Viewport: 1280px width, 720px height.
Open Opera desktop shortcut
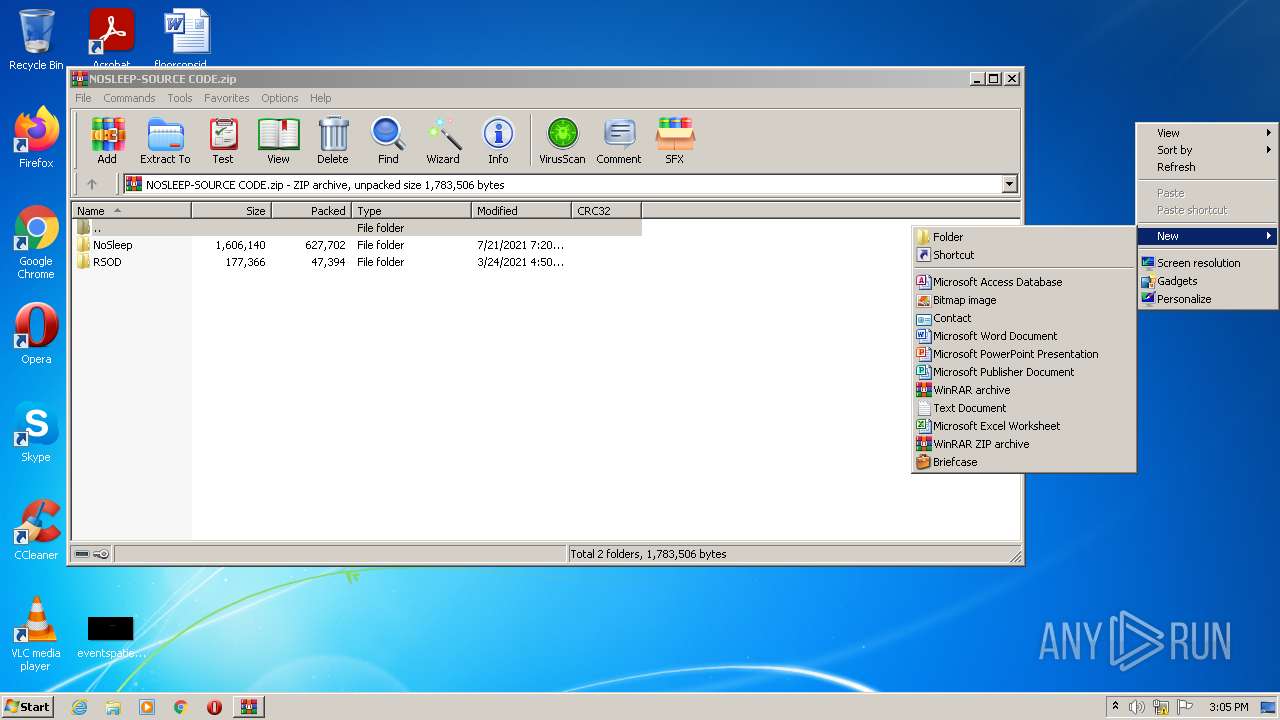[36, 334]
